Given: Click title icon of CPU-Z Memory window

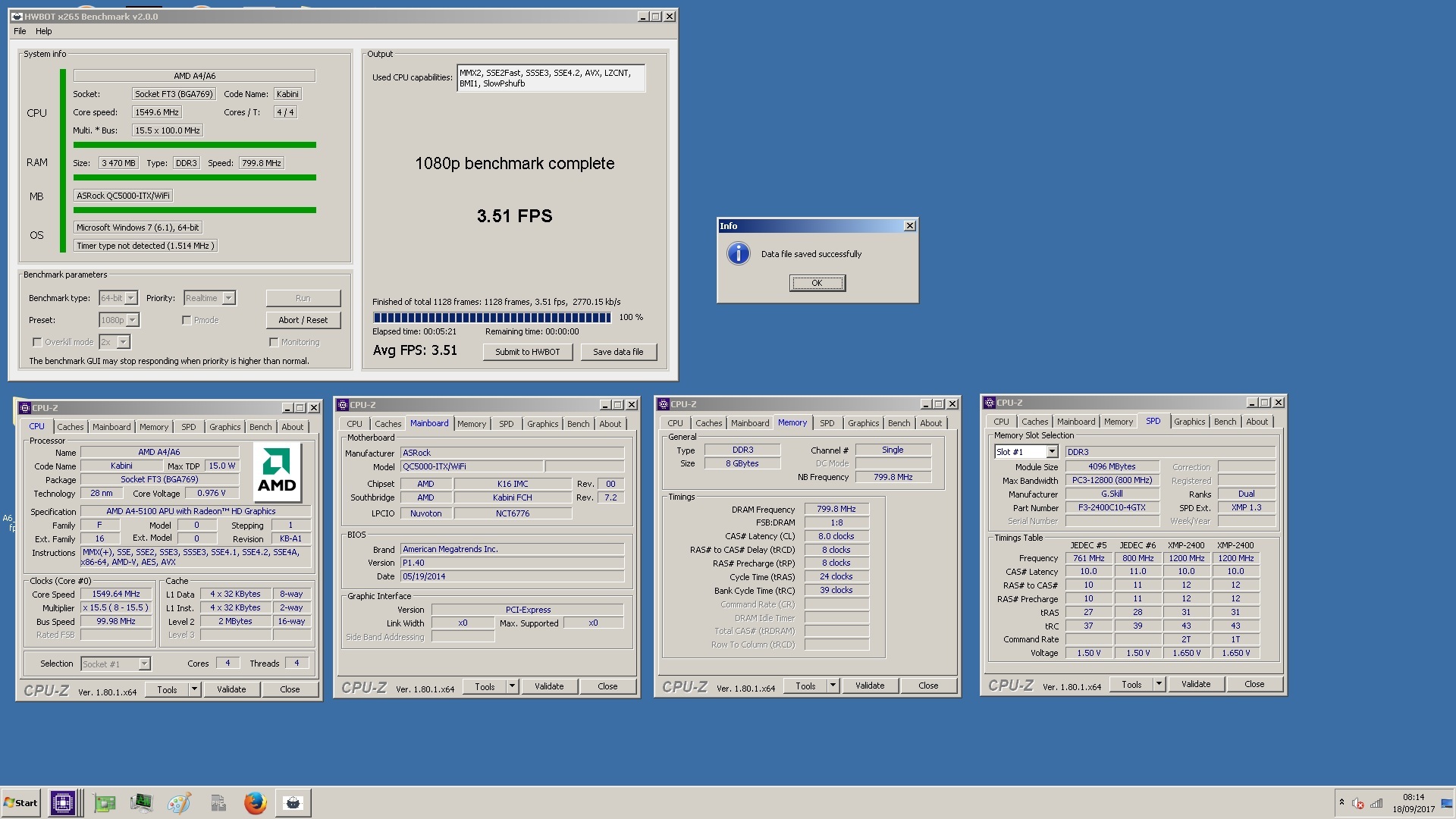Looking at the screenshot, I should pos(664,404).
